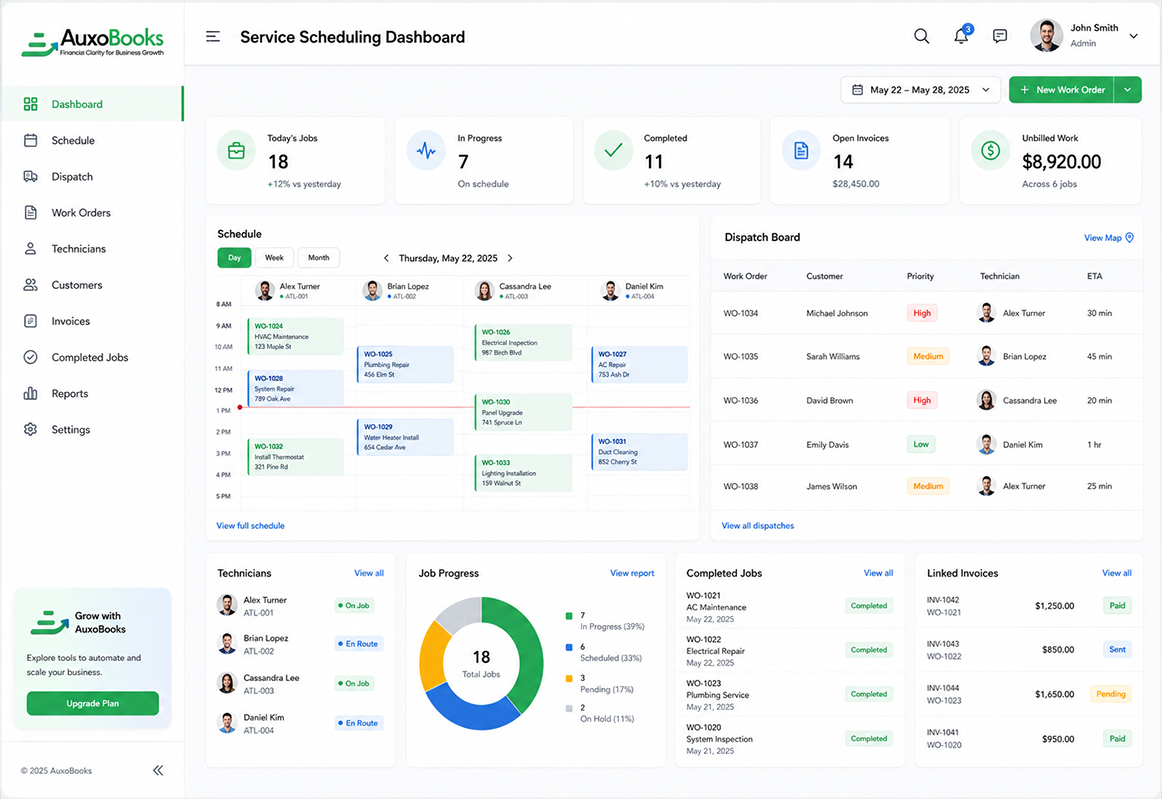
Task: Click the Dispatch truck icon in sidebar
Action: point(30,176)
